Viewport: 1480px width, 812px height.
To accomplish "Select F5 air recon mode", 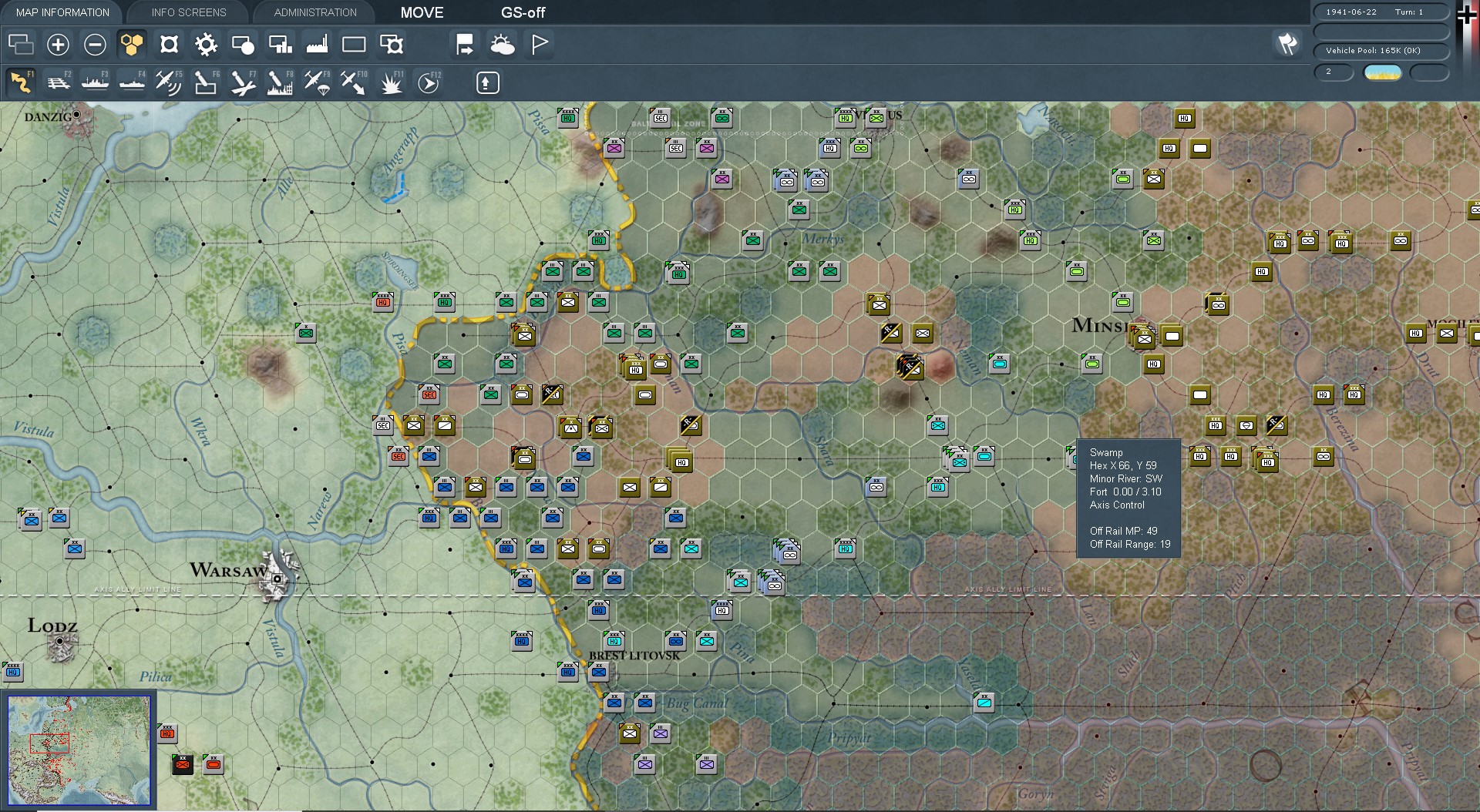I will (169, 82).
